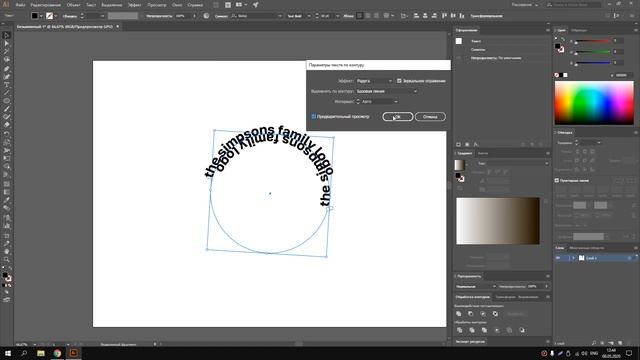Add new stroke in Appearance panel
Image resolution: width=640 pixels, height=360 pixels.
tap(458, 144)
